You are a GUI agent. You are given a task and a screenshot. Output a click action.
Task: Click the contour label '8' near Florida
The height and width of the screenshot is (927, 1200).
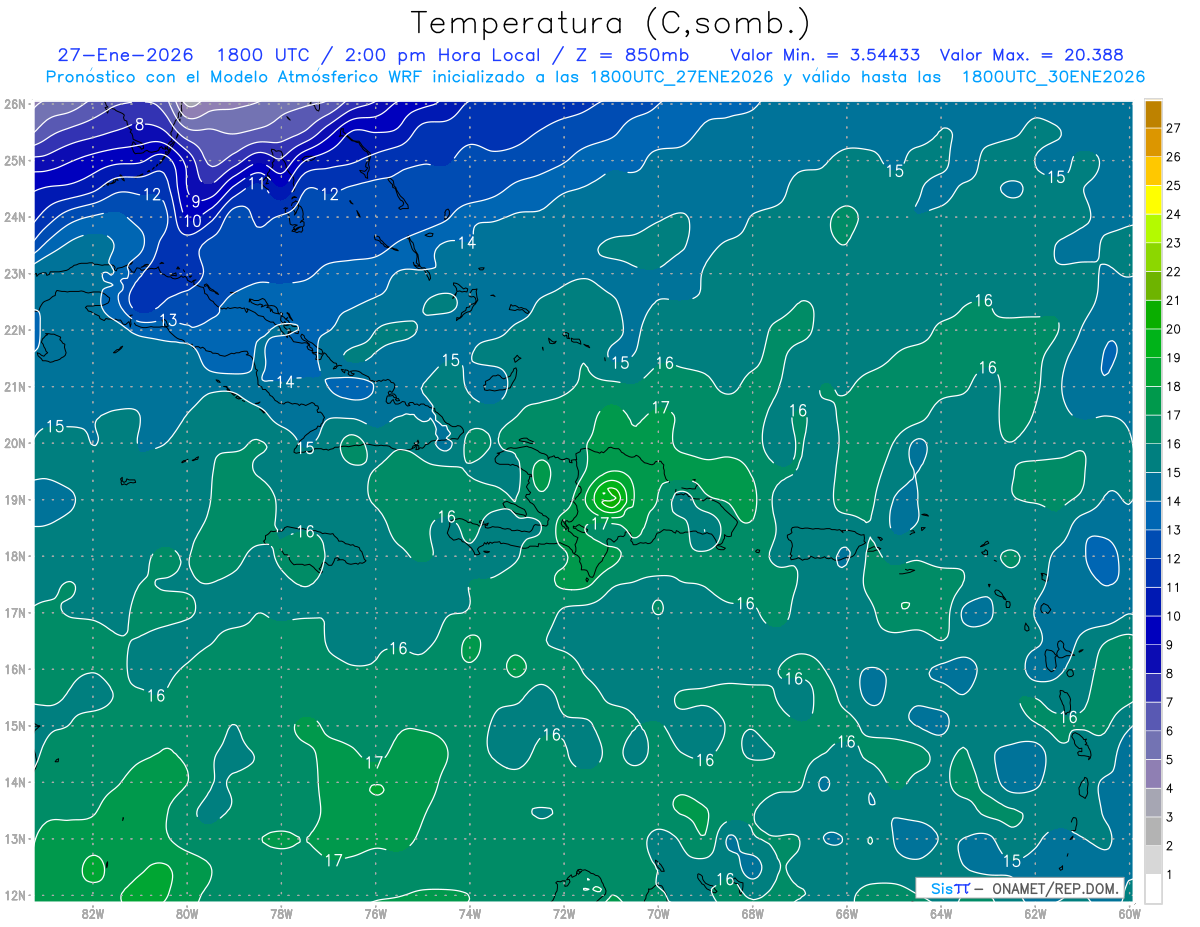point(139,125)
